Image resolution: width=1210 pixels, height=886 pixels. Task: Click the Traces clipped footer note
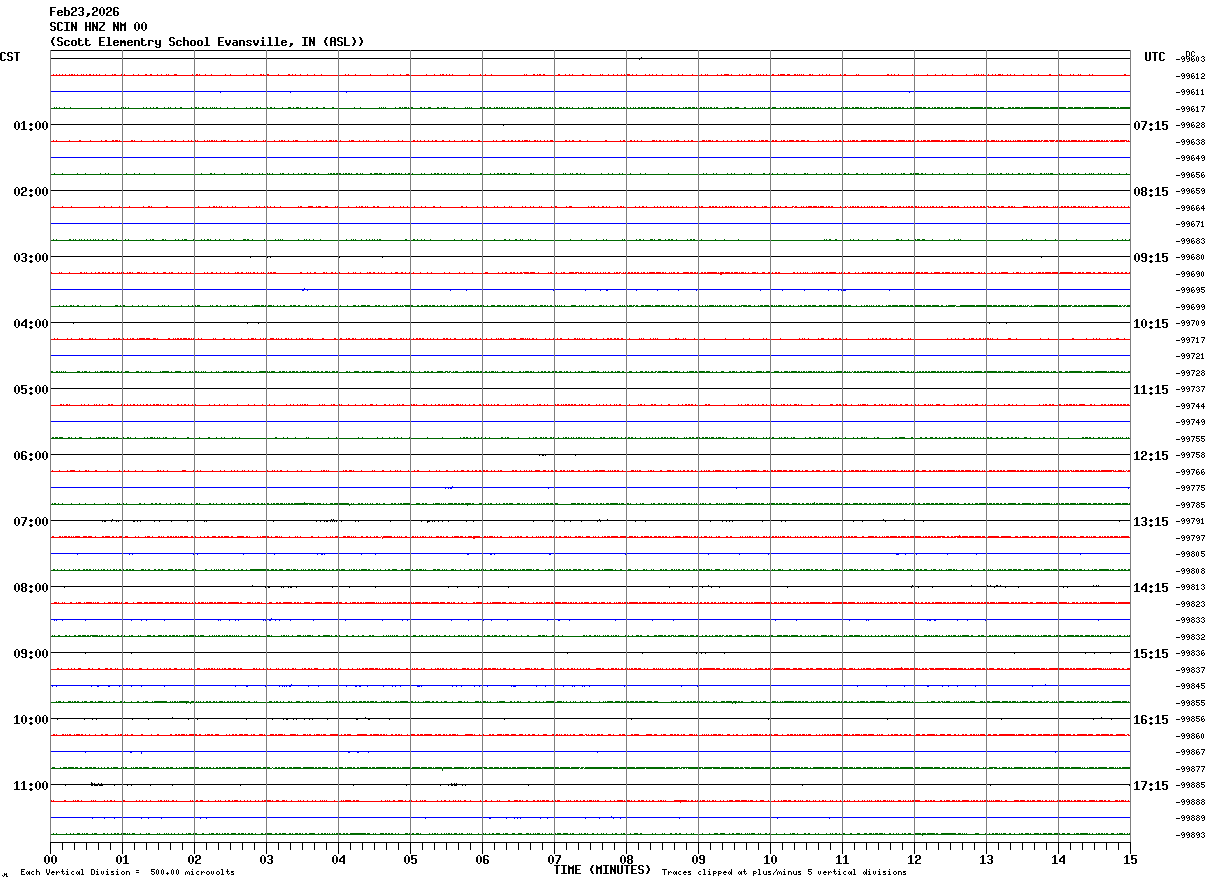(784, 872)
